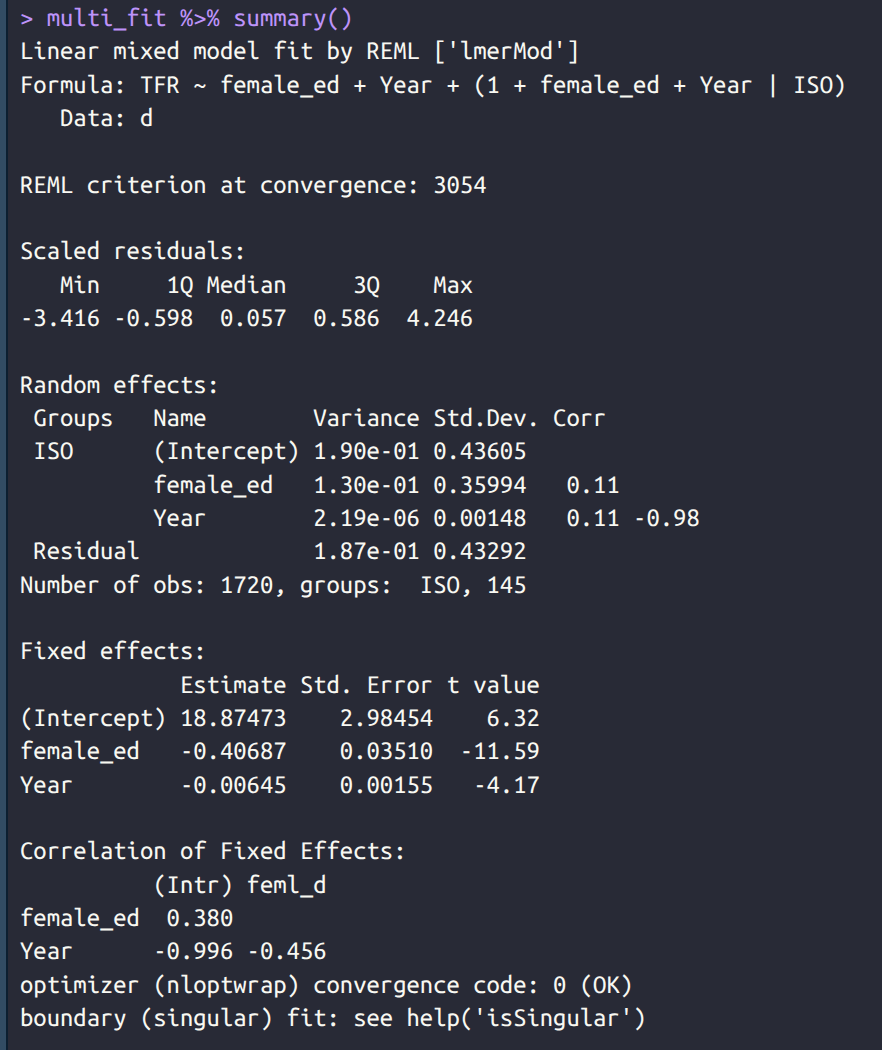This screenshot has width=882, height=1050.
Task: Click the -0.996 fixed effects correlation value
Action: (193, 951)
